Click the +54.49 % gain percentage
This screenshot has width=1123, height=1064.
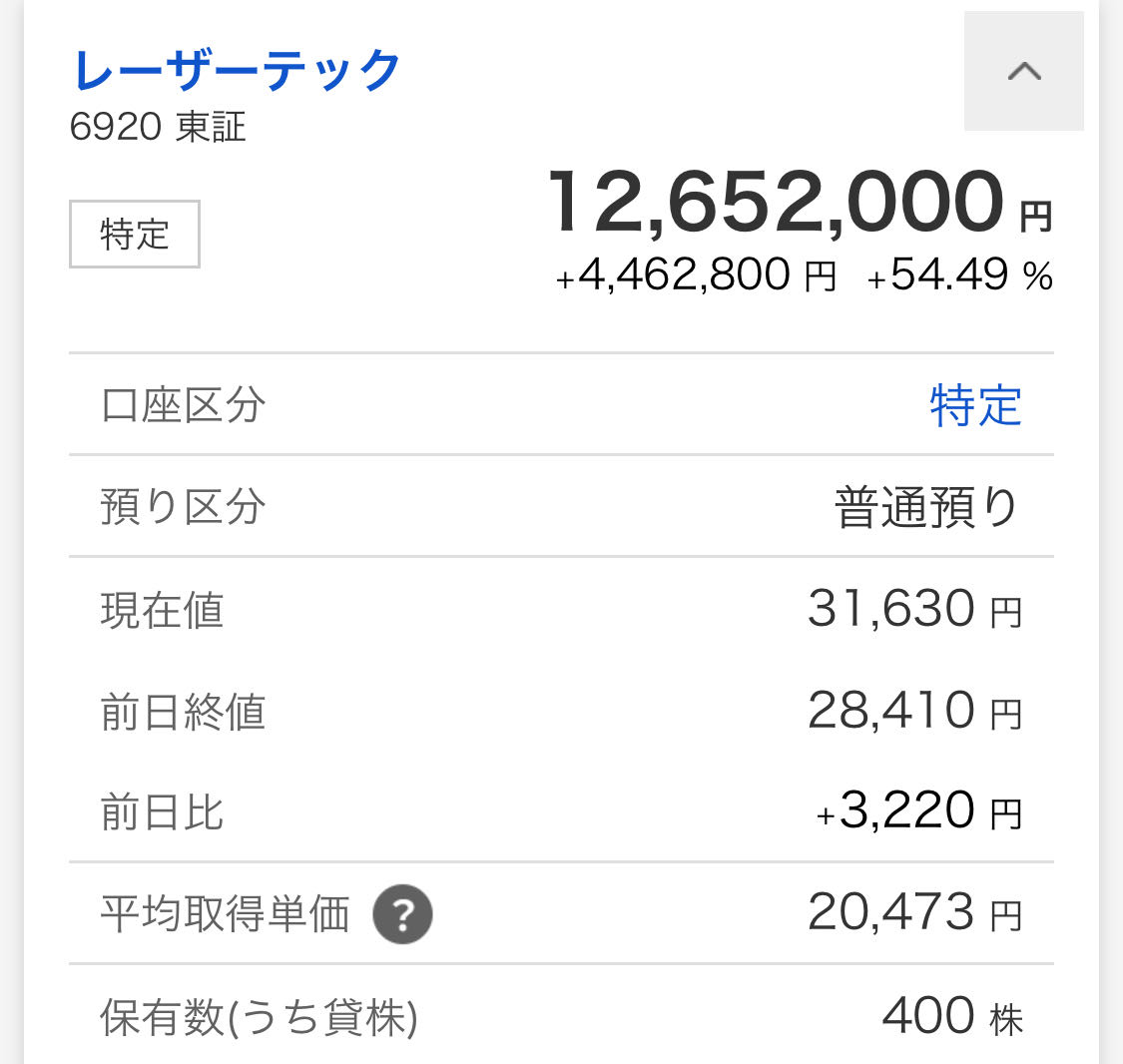(960, 275)
